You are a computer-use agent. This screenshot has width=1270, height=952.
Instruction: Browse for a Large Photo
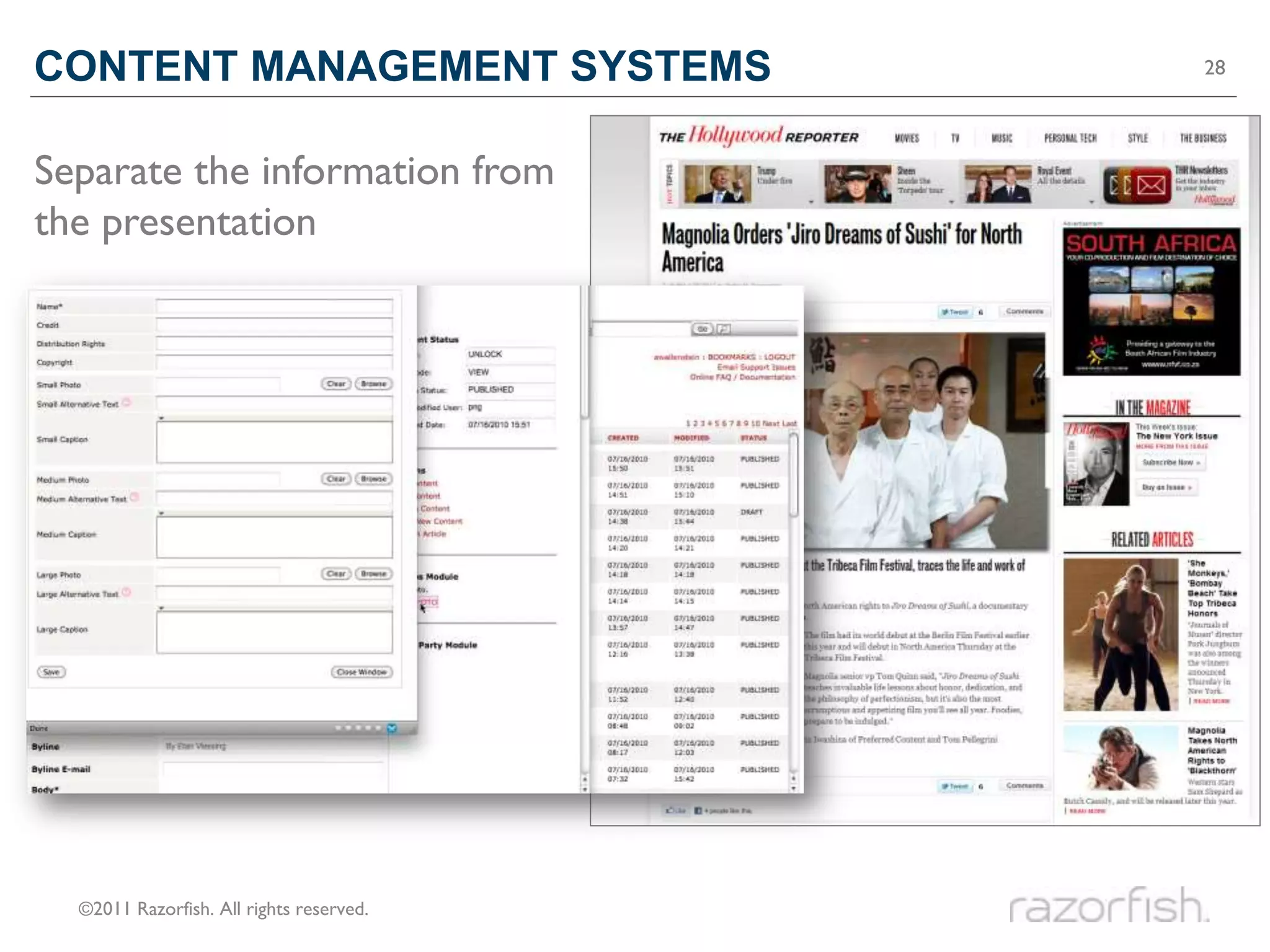[x=374, y=573]
